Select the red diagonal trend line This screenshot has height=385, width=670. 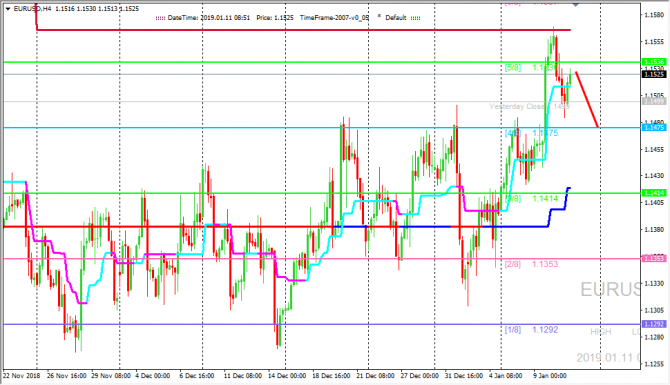coord(587,100)
